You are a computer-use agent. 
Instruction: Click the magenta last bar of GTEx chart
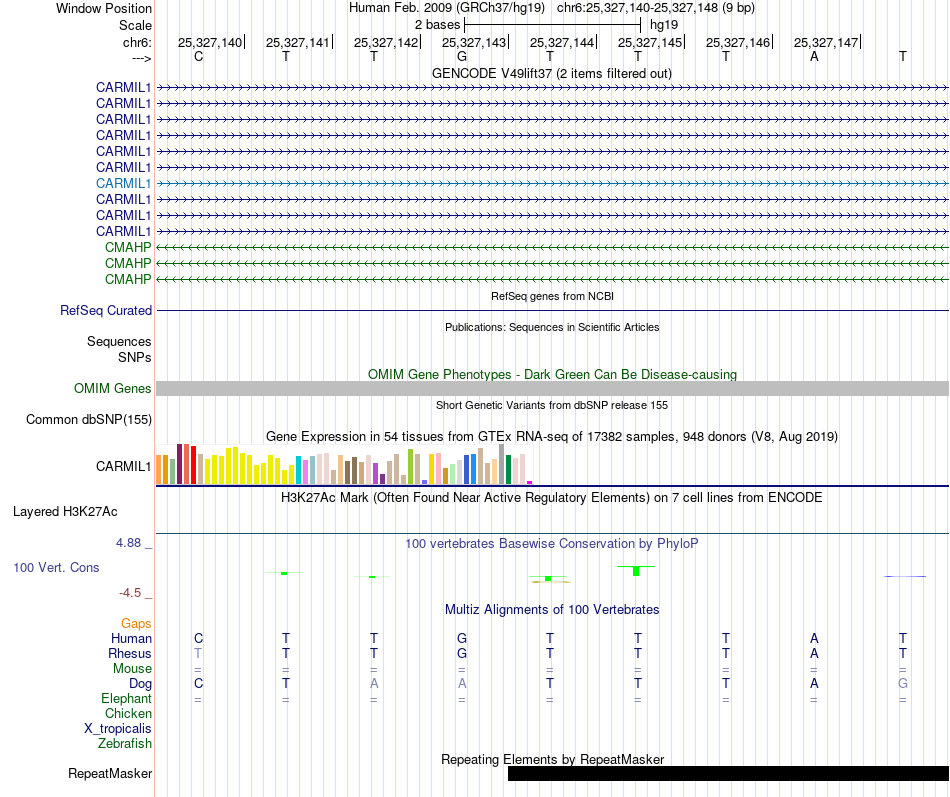(x=530, y=482)
